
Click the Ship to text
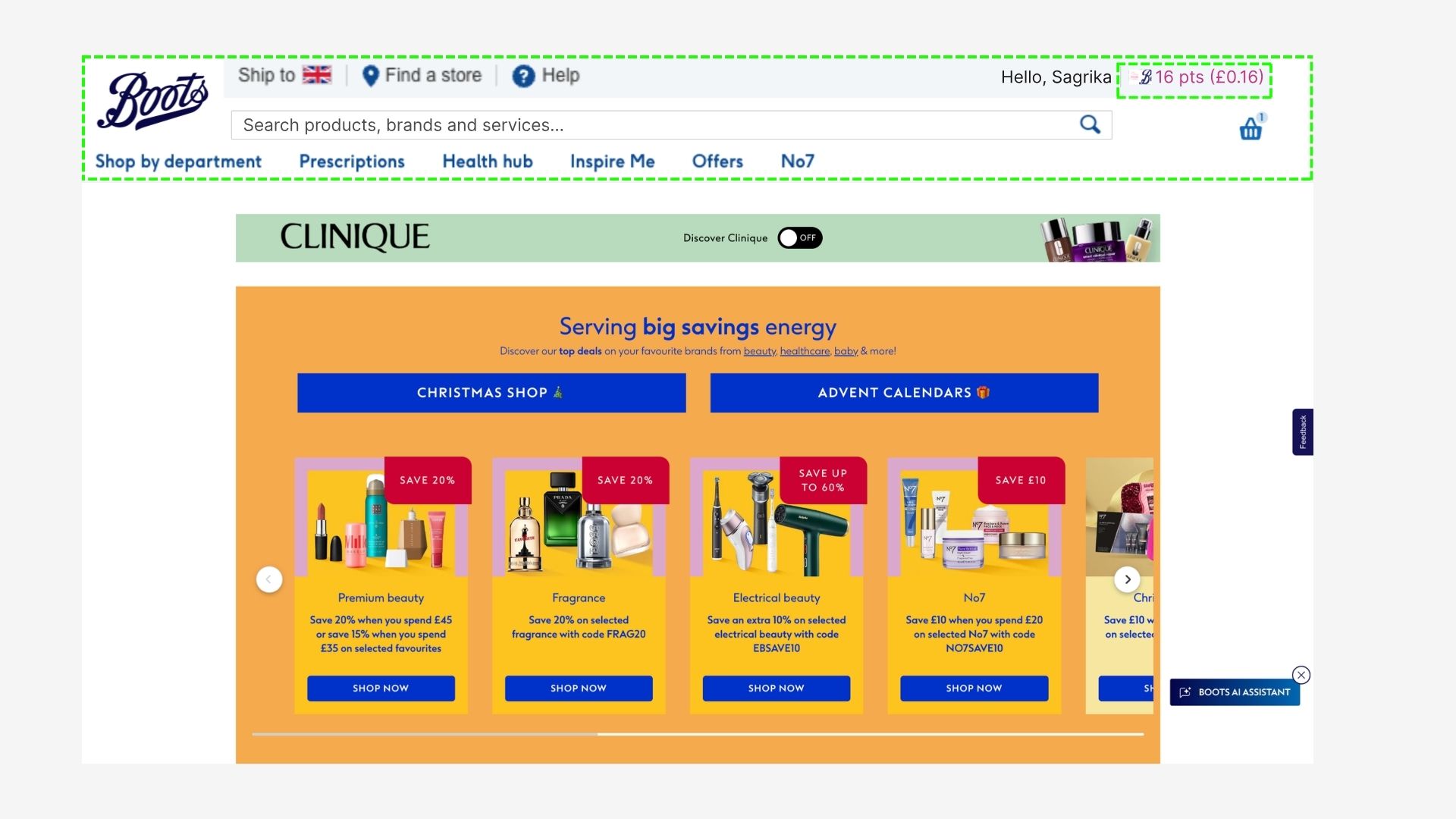coord(266,75)
